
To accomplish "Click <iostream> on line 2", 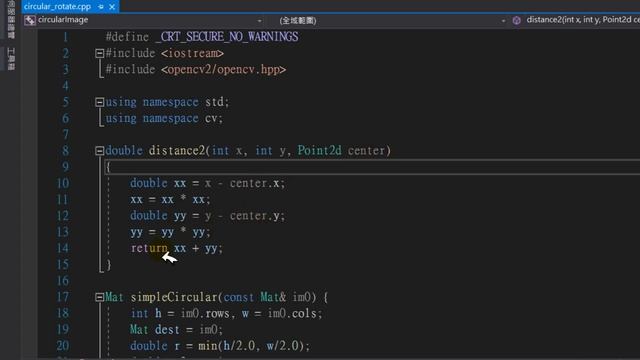I will 192,53.
